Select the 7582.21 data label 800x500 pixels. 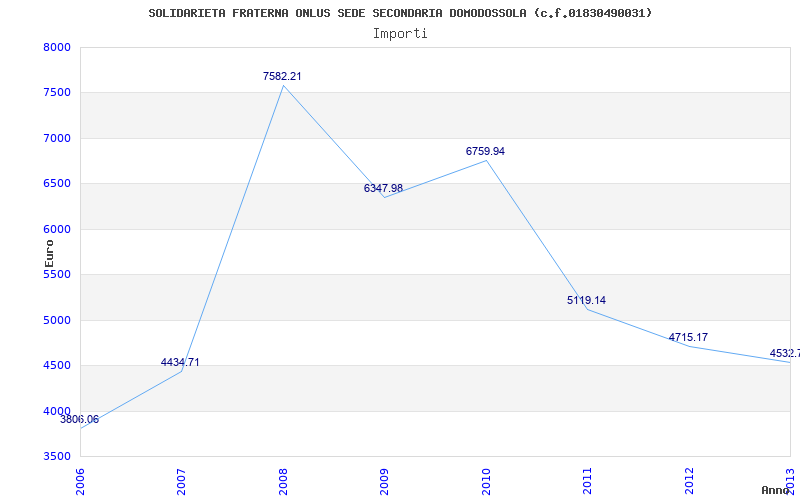[282, 77]
